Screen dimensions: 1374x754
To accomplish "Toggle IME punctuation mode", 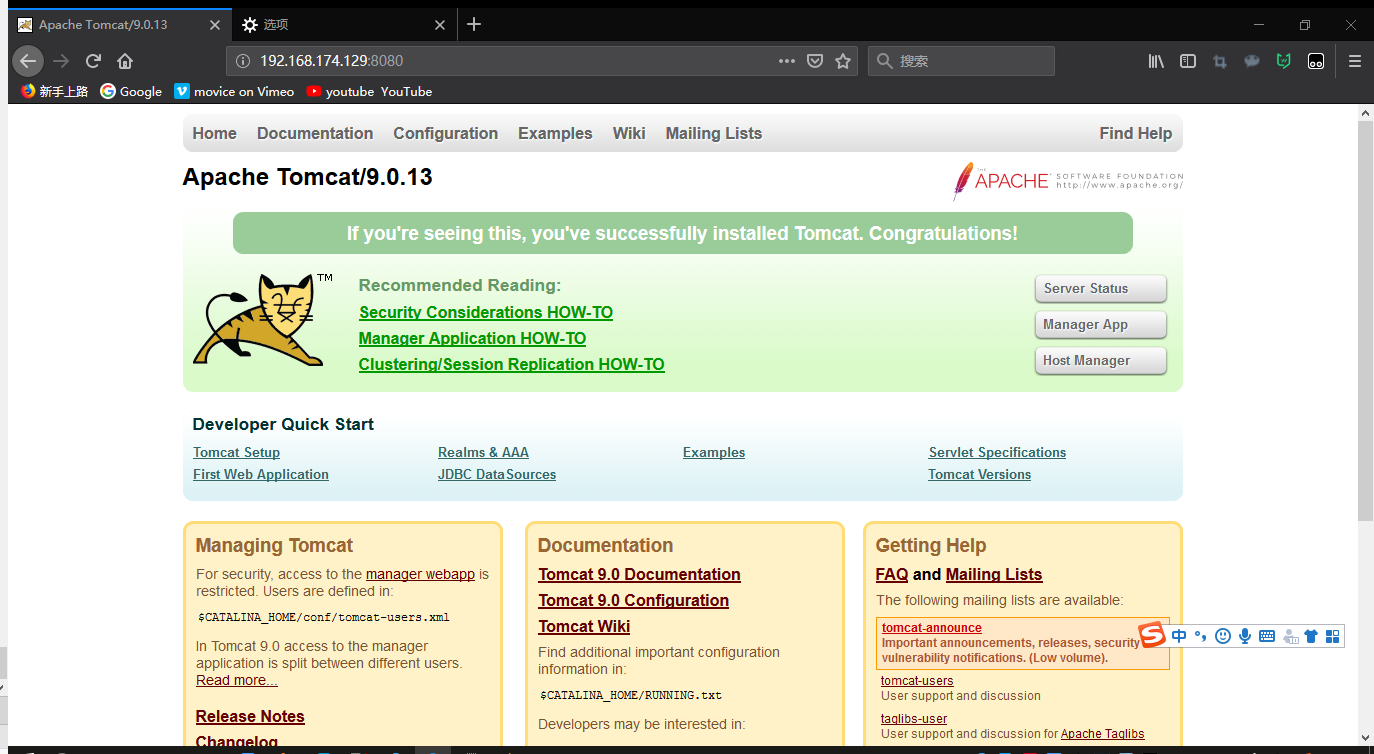I will pyautogui.click(x=1200, y=636).
